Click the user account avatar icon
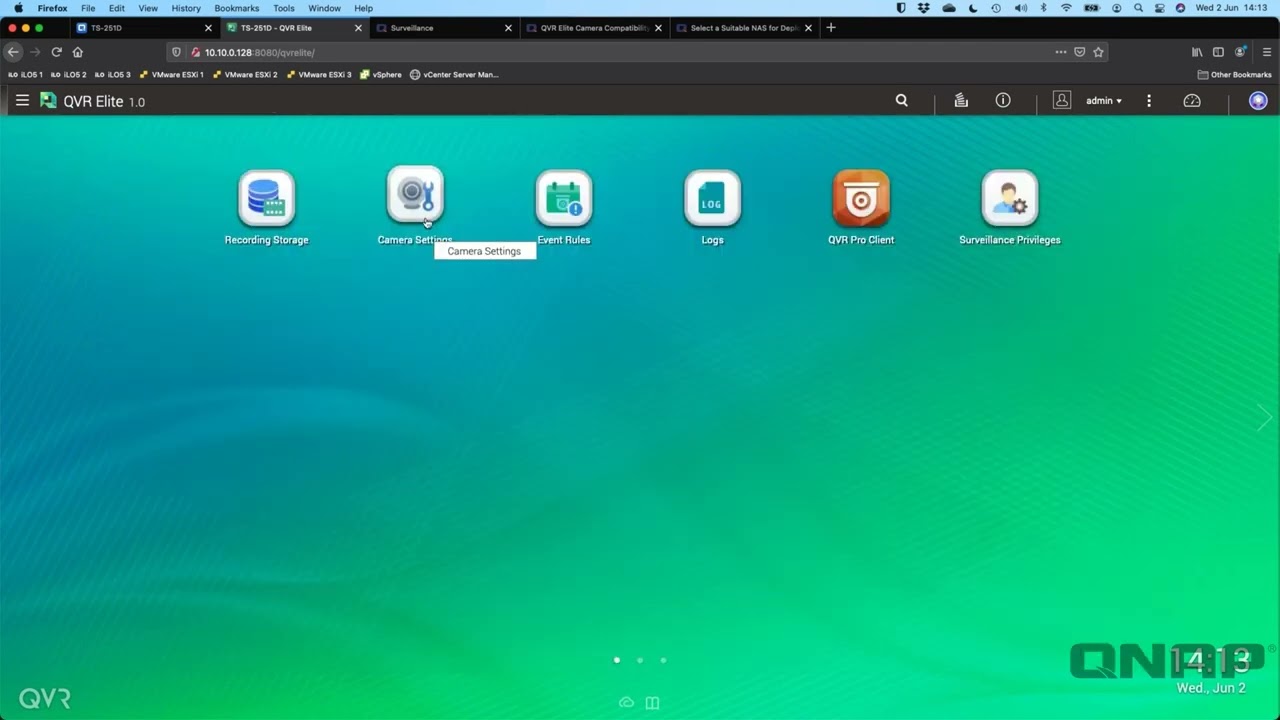Viewport: 1280px width, 720px height. 1062,101
